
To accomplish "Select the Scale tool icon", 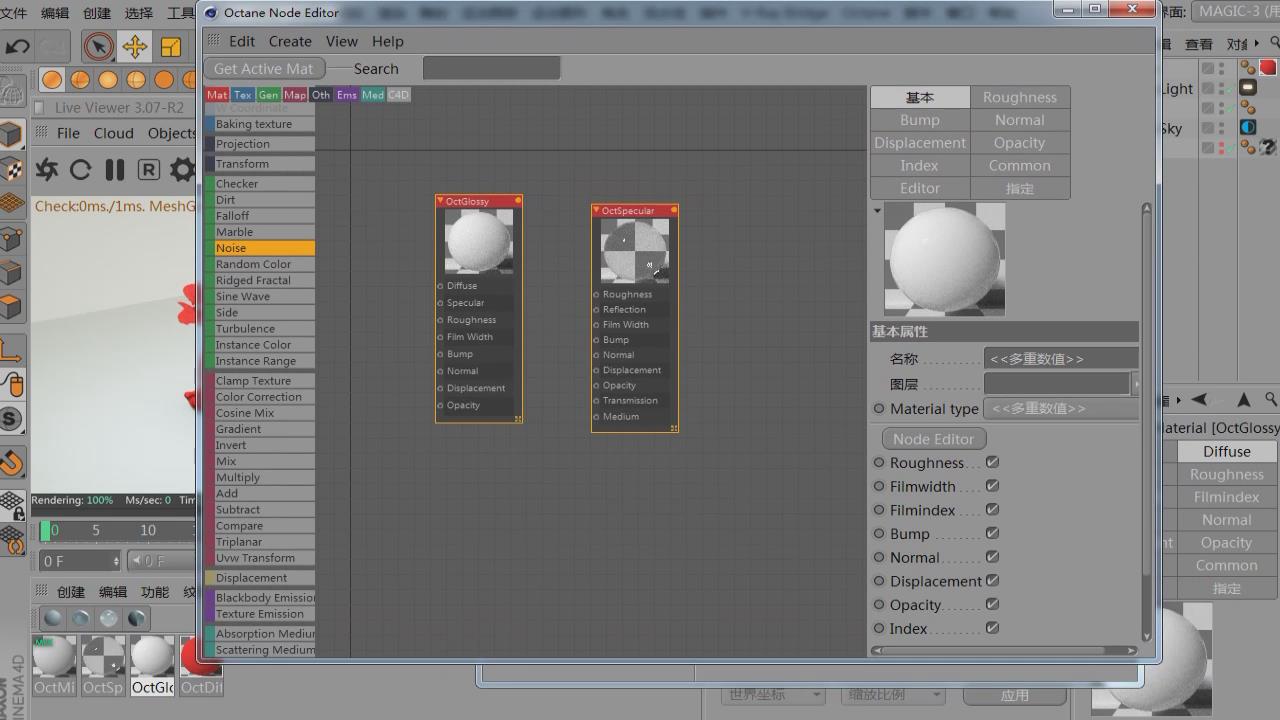I will (171, 46).
